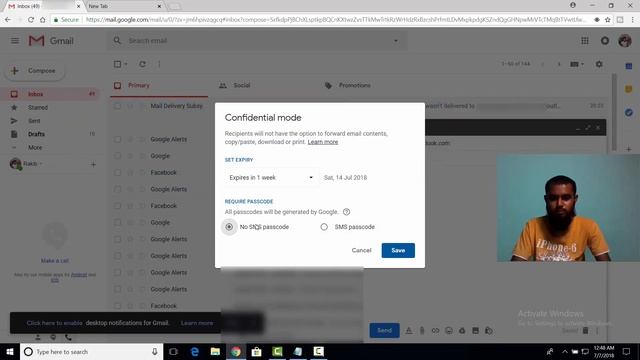
Task: Refresh the inbox list
Action: [142, 64]
